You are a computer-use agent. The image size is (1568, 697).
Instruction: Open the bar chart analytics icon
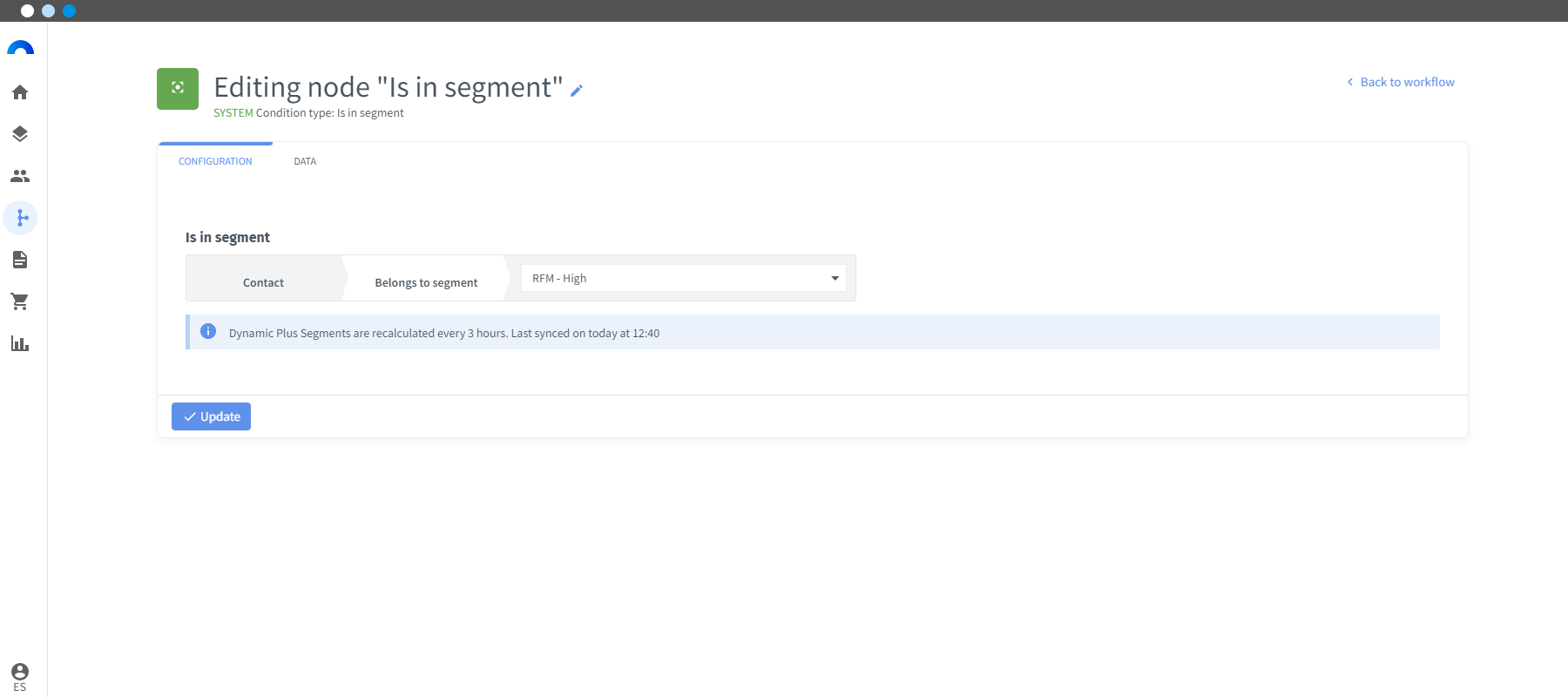20,343
